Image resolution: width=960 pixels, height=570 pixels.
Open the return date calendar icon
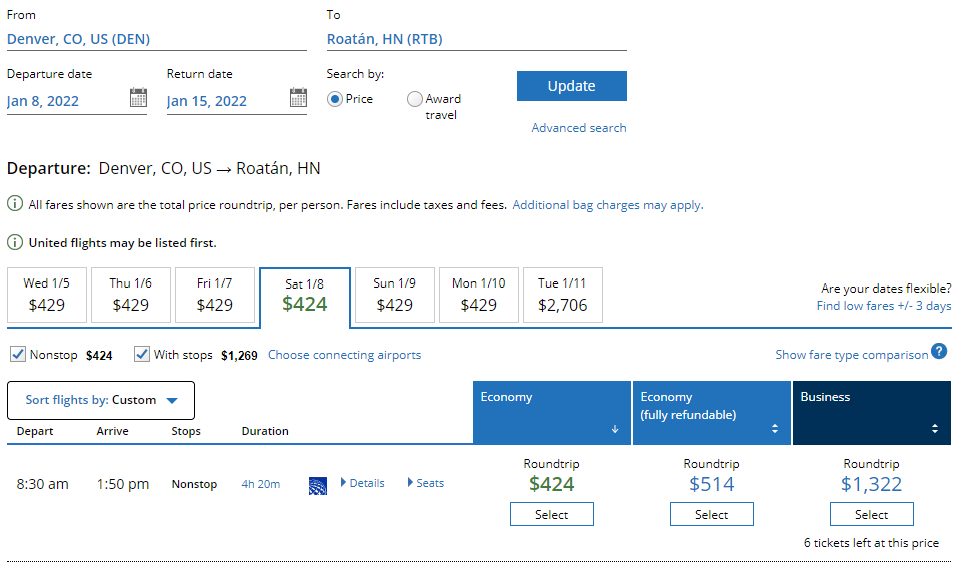tap(298, 98)
